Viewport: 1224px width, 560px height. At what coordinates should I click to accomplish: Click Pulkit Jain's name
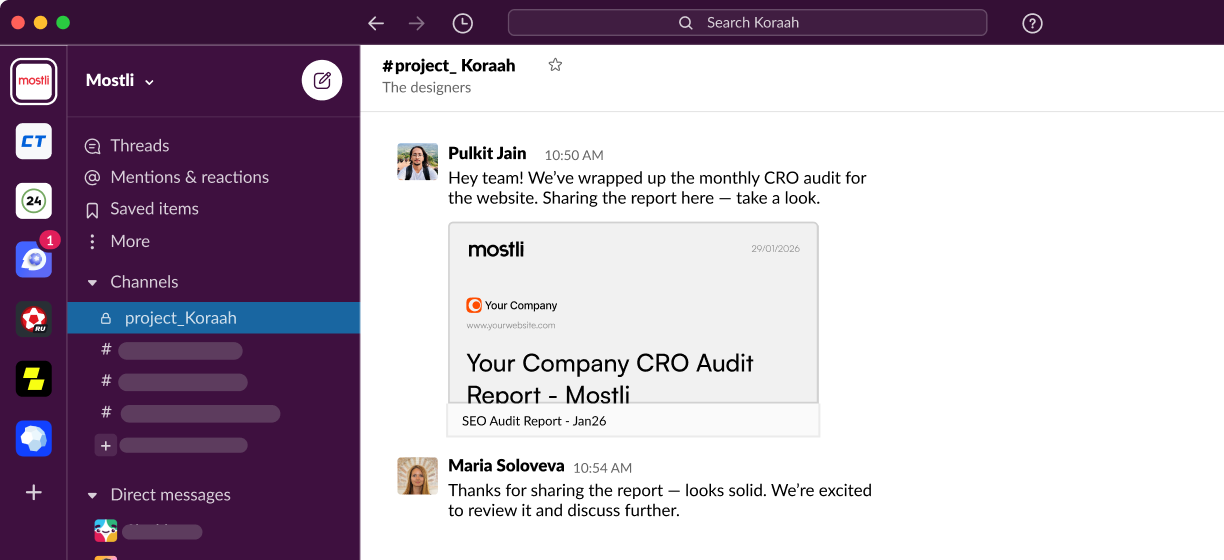point(487,153)
